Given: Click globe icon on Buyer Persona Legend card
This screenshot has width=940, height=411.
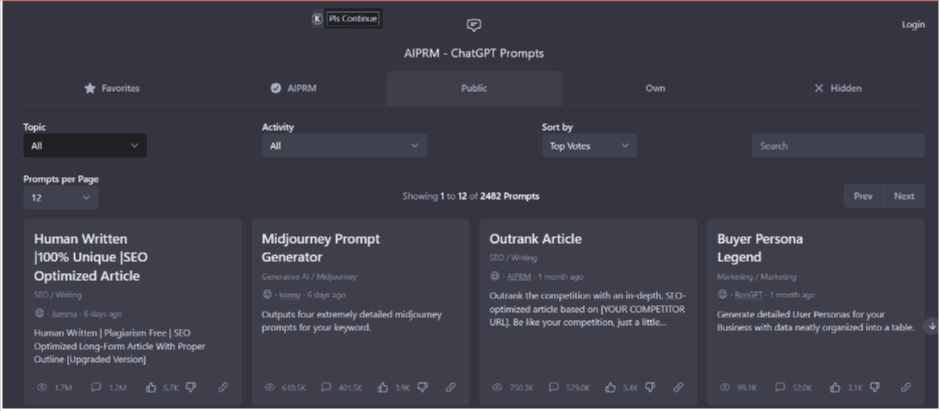Looking at the screenshot, I should point(722,294).
